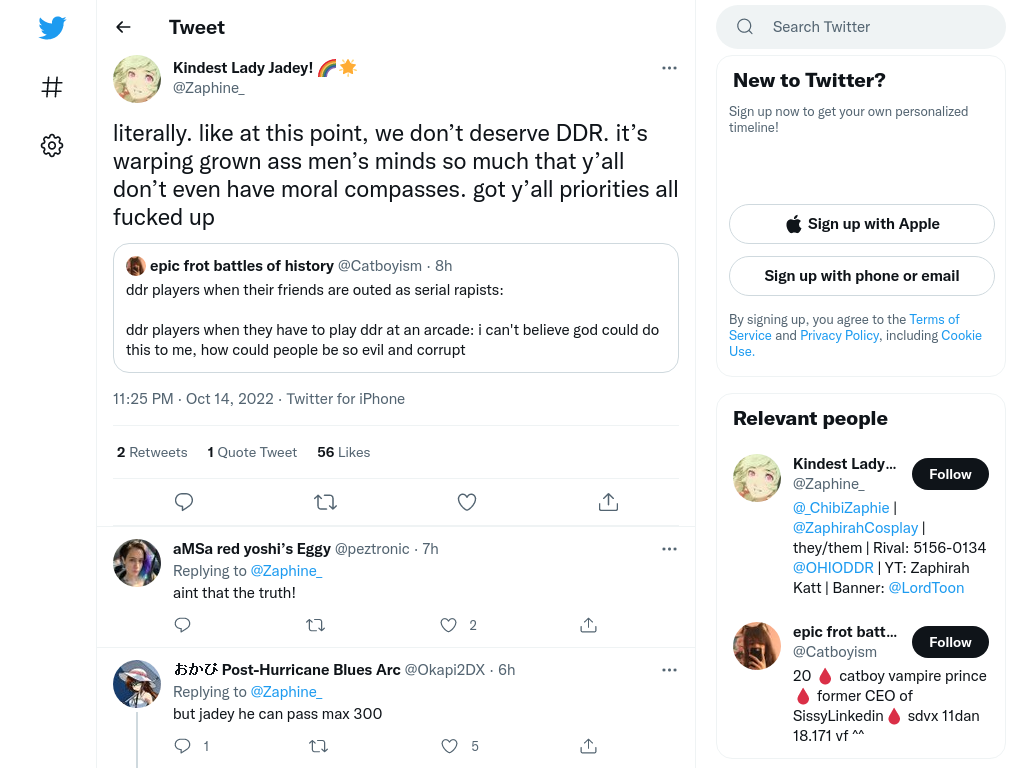View the 2 Retweets list
1024x768 pixels.
(x=152, y=452)
